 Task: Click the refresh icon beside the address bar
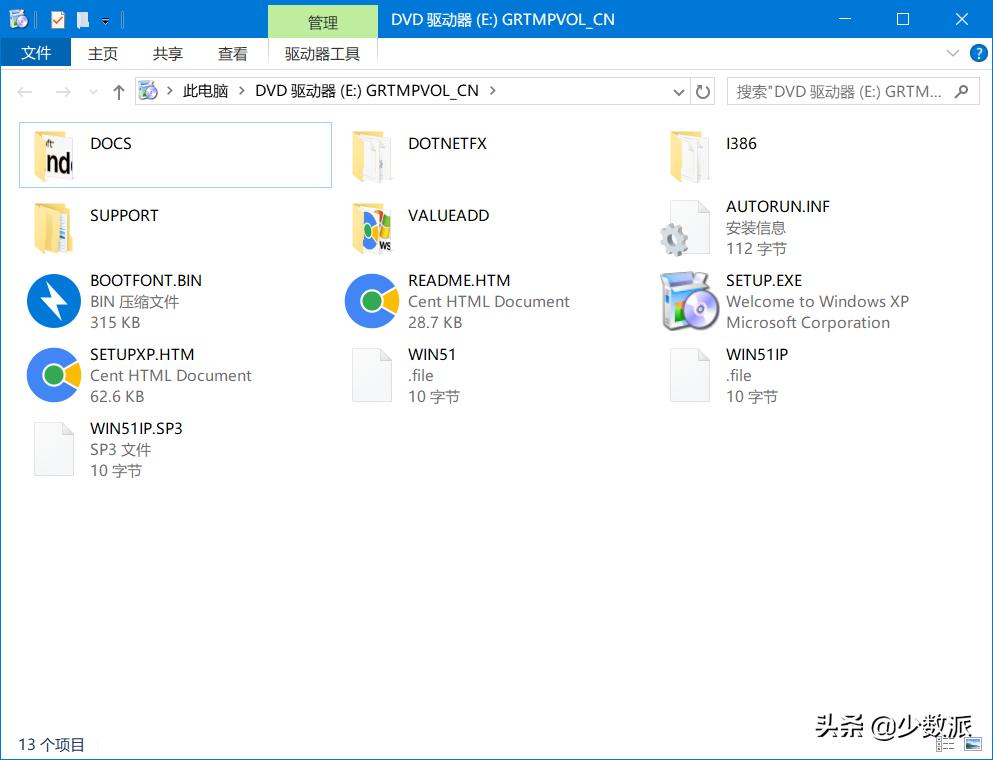click(705, 90)
